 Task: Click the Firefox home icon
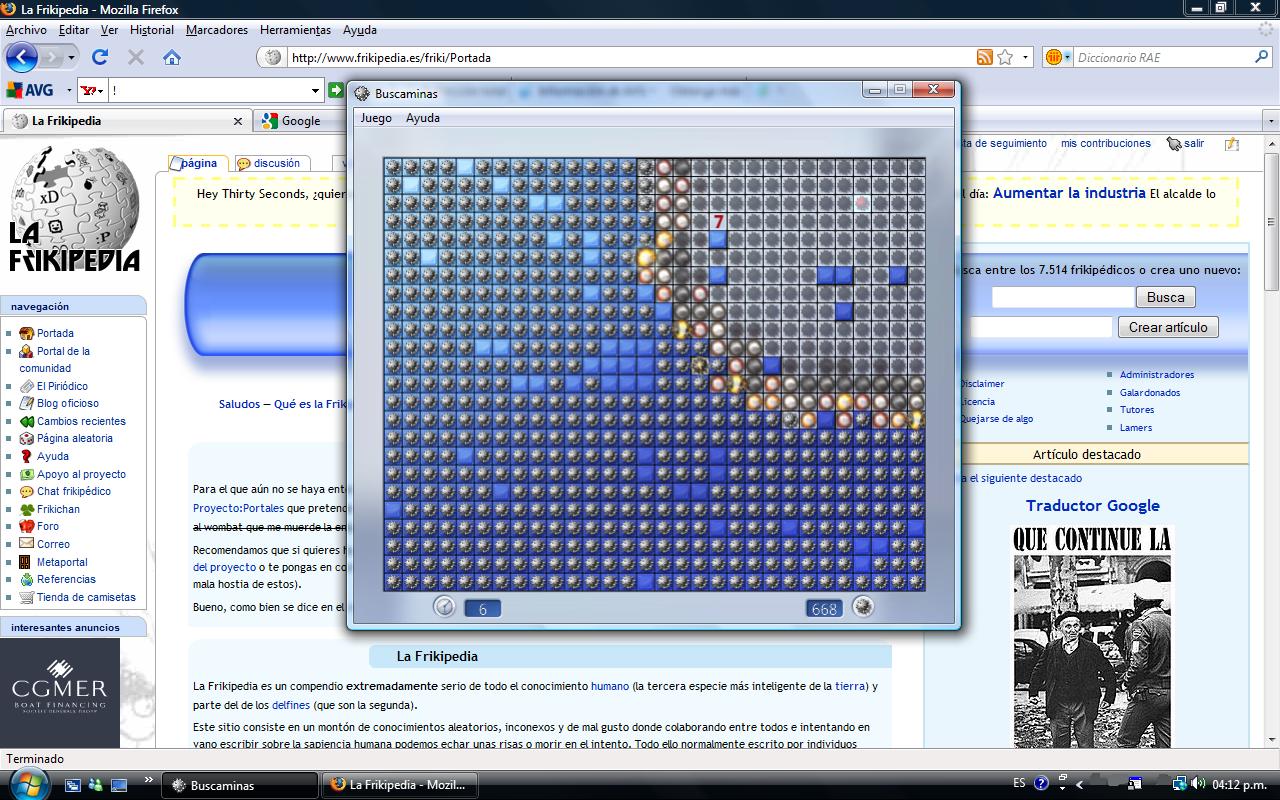(x=172, y=57)
